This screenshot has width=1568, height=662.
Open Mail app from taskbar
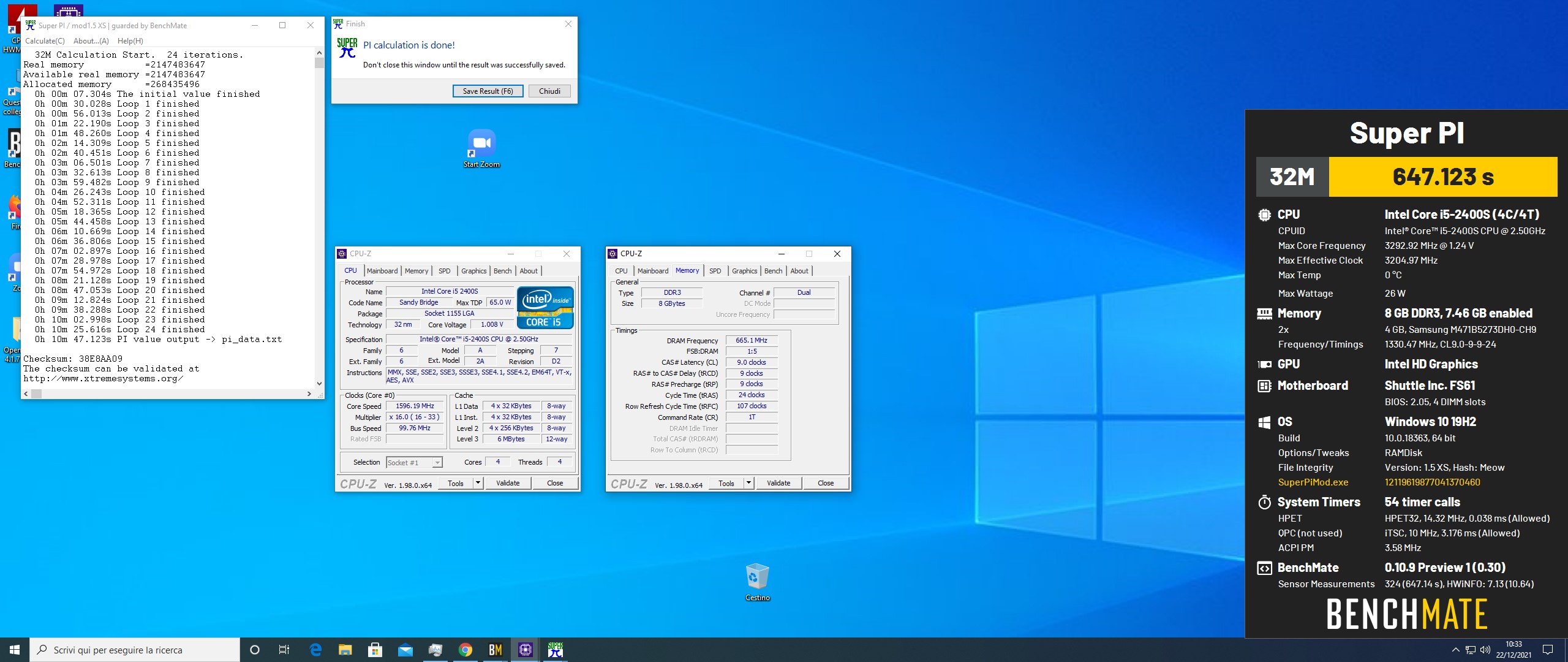[x=405, y=650]
